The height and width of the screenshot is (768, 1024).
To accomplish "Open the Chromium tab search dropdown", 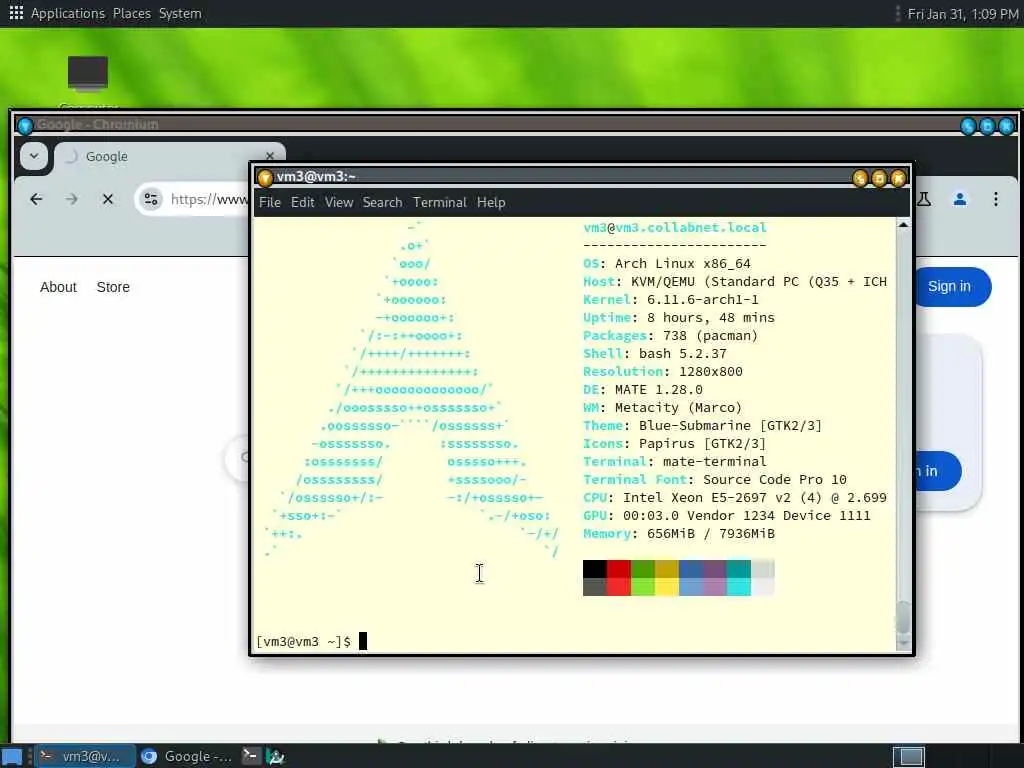I will pos(34,156).
